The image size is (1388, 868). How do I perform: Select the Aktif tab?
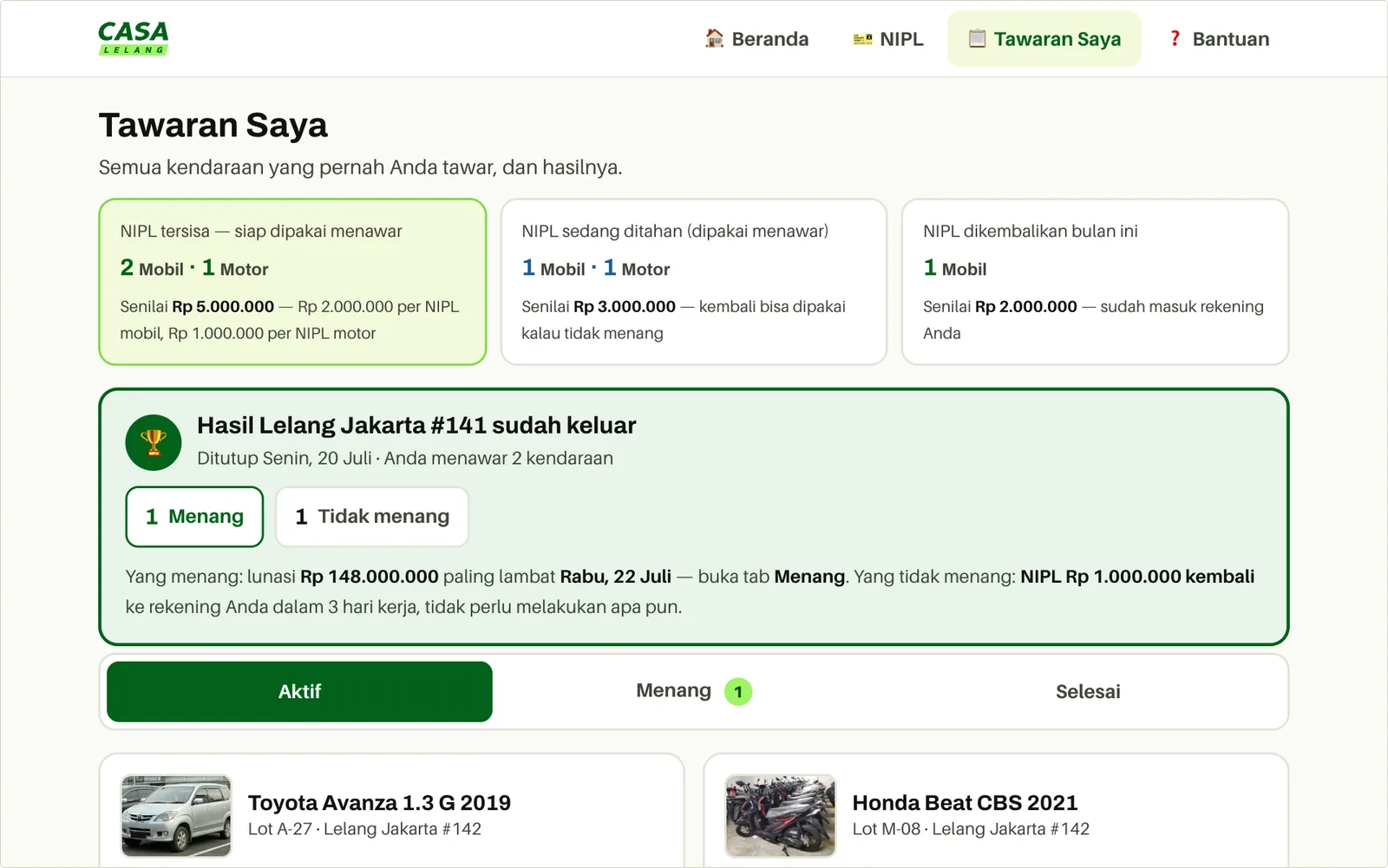tap(299, 691)
